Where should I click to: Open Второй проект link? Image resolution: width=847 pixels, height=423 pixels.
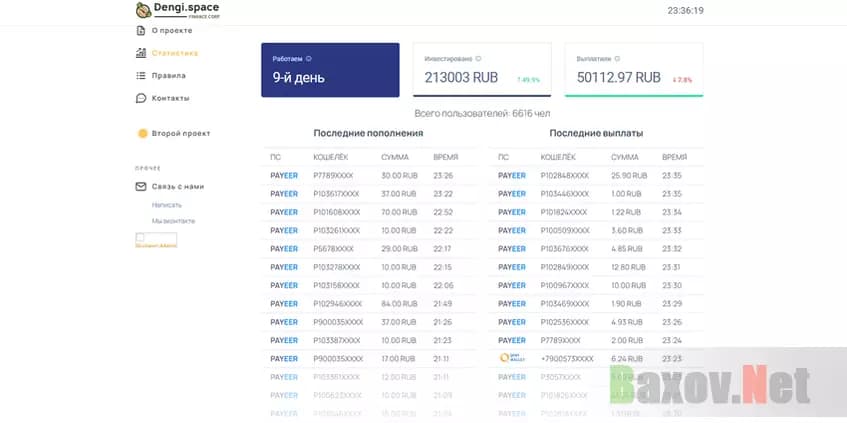[181, 133]
